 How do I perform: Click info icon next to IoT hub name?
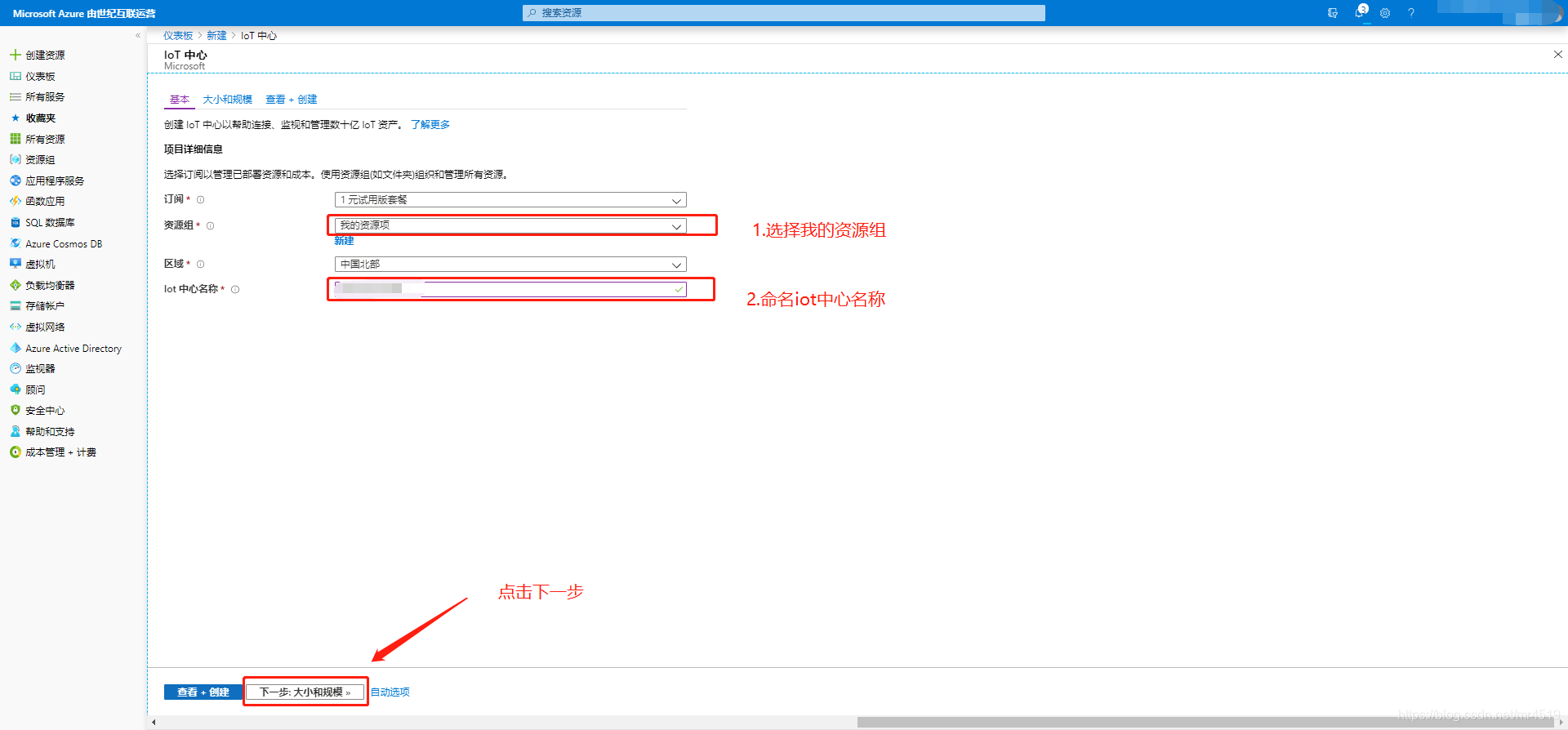click(x=235, y=289)
